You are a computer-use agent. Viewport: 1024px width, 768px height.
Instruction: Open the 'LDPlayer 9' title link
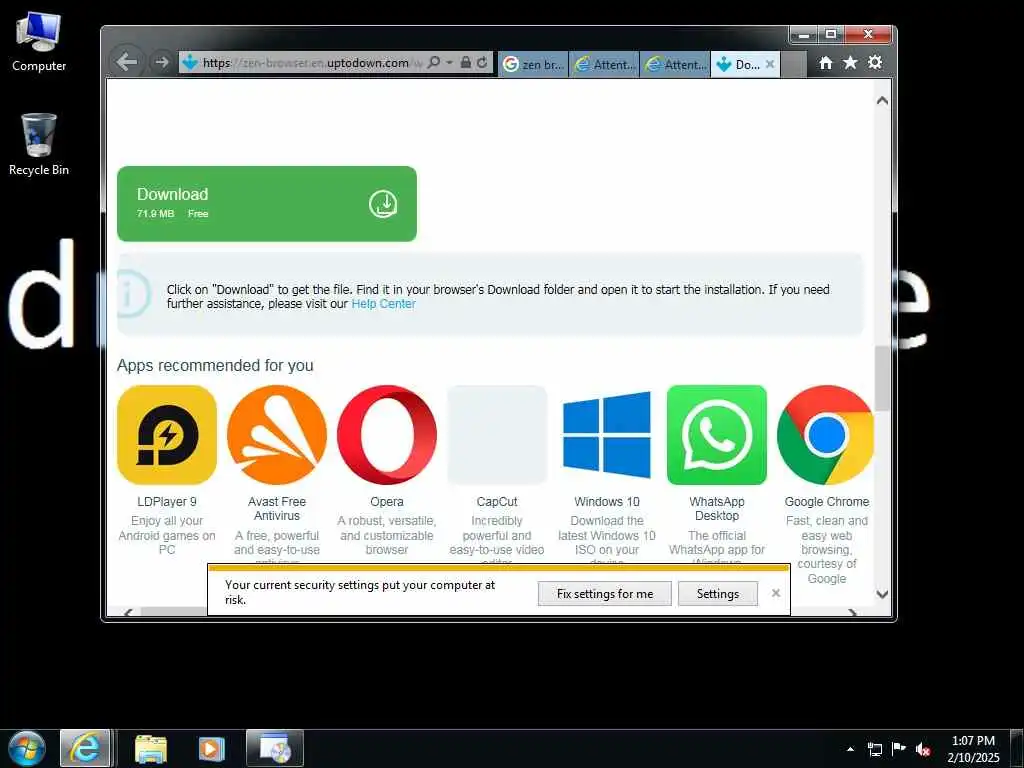point(167,502)
